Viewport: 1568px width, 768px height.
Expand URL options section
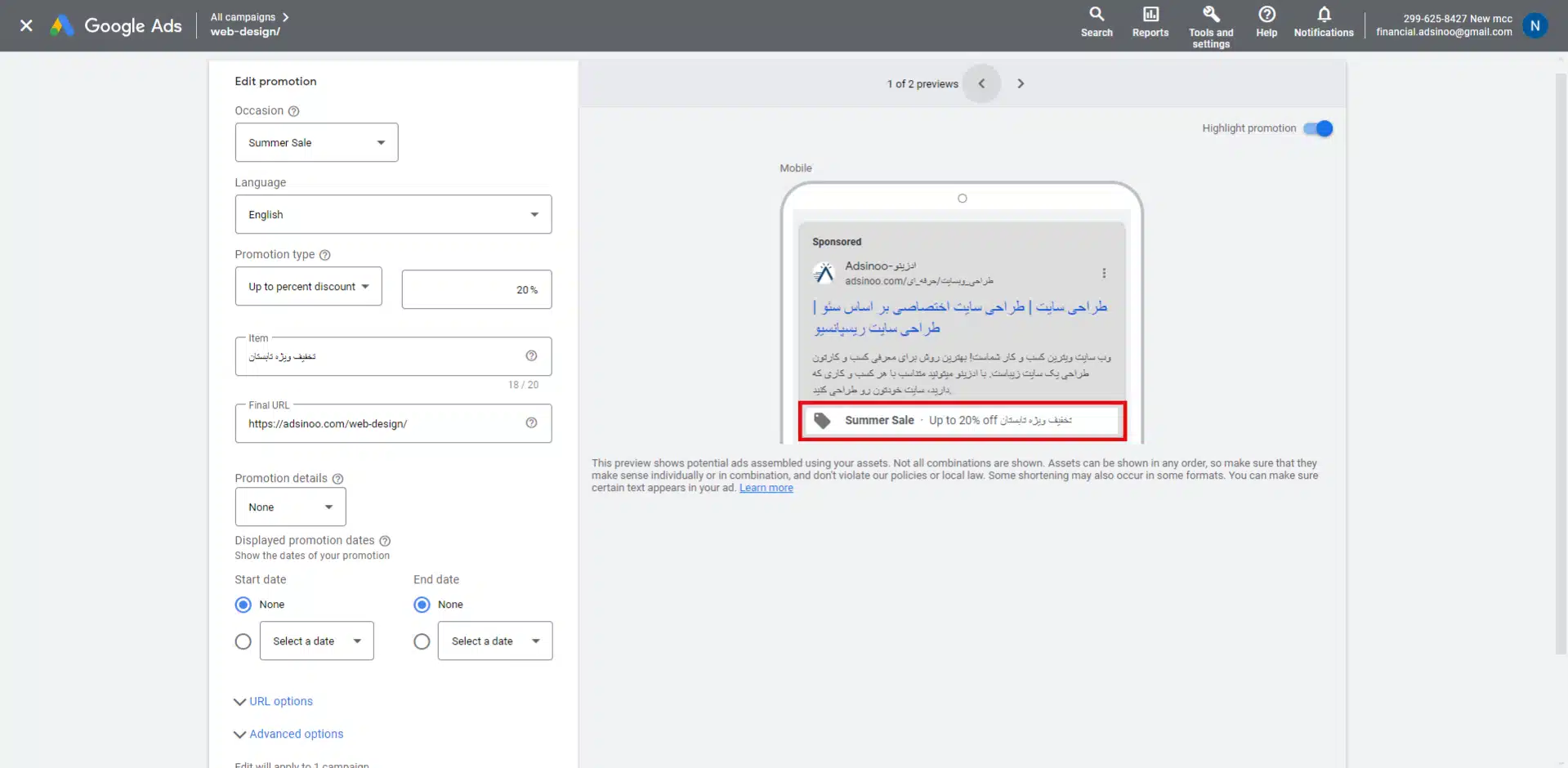point(274,701)
